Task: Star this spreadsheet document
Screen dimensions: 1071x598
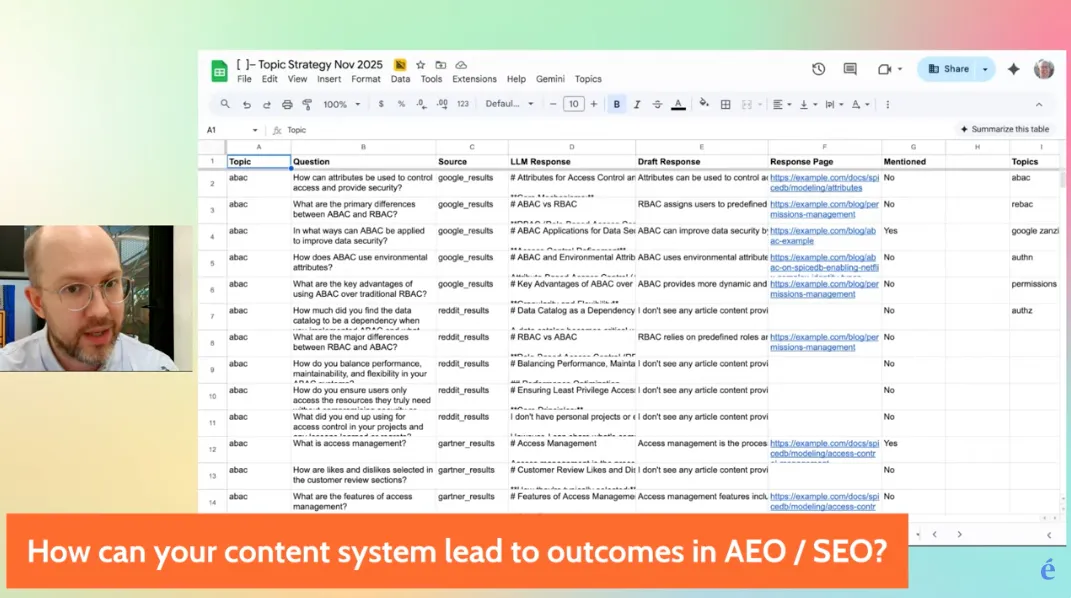Action: click(421, 65)
